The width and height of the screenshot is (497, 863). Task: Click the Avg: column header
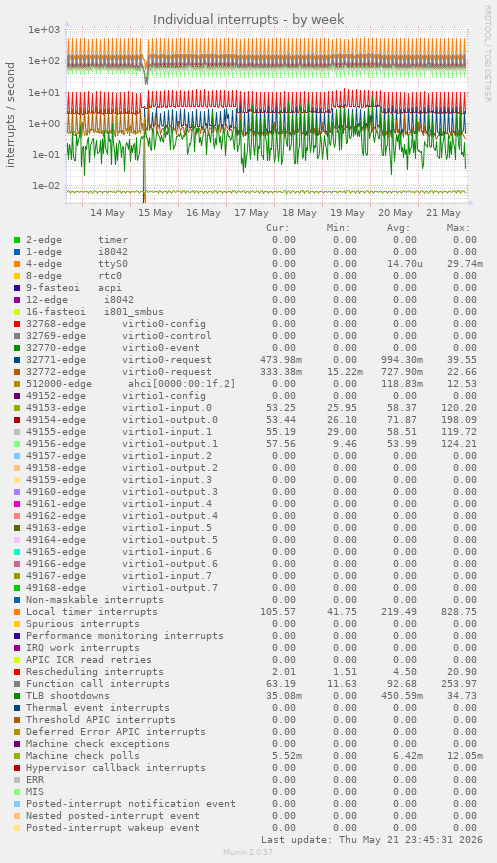(x=398, y=228)
